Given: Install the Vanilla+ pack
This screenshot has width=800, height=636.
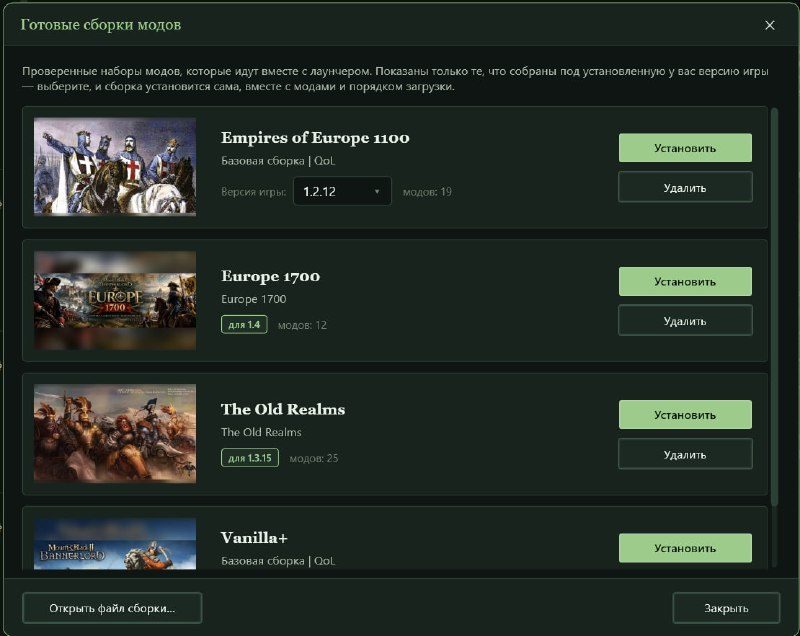Looking at the screenshot, I should [x=685, y=548].
